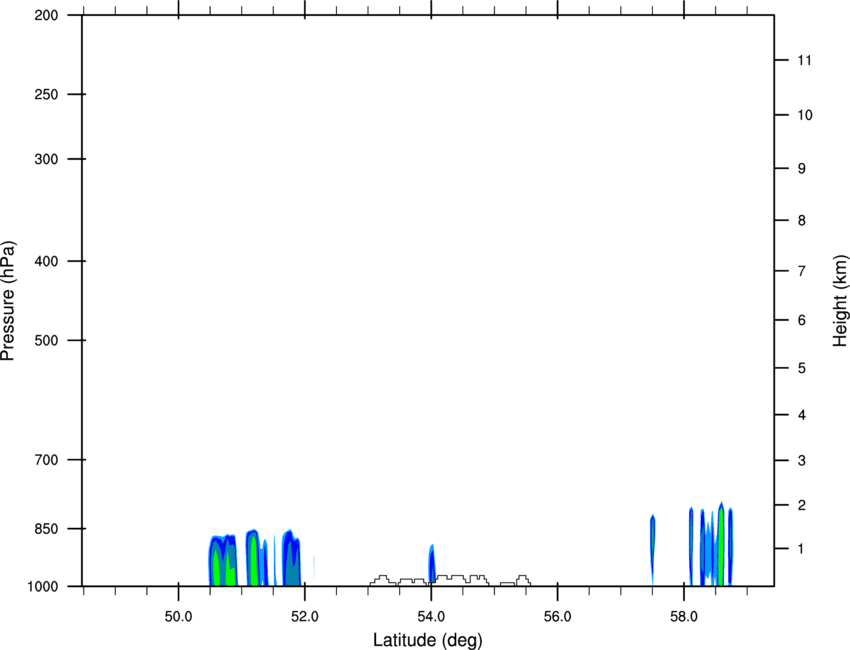This screenshot has width=850, height=650.
Task: Click the 700 pressure tick label
Action: pos(46,459)
